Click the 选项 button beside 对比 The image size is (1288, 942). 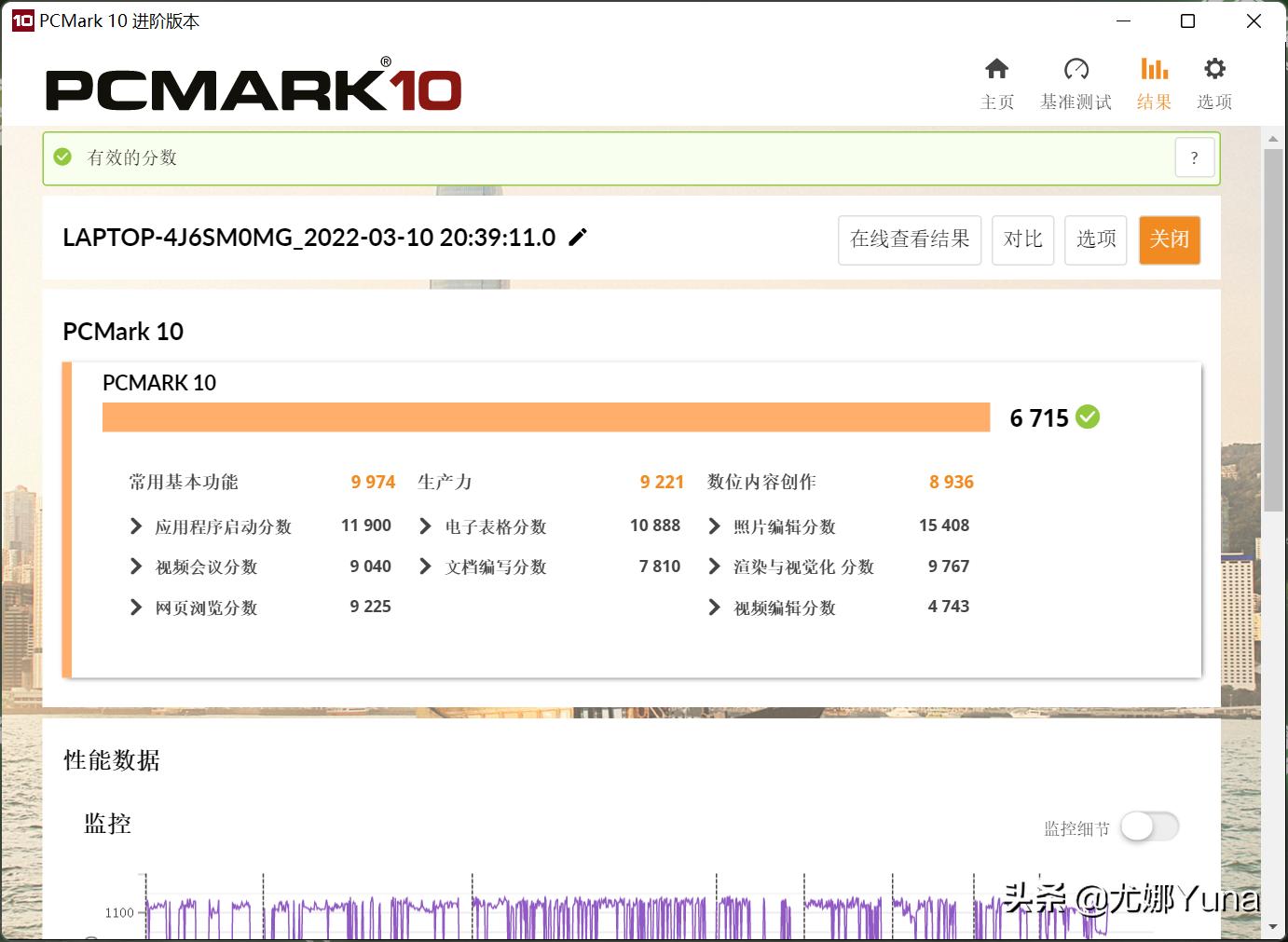coord(1095,239)
